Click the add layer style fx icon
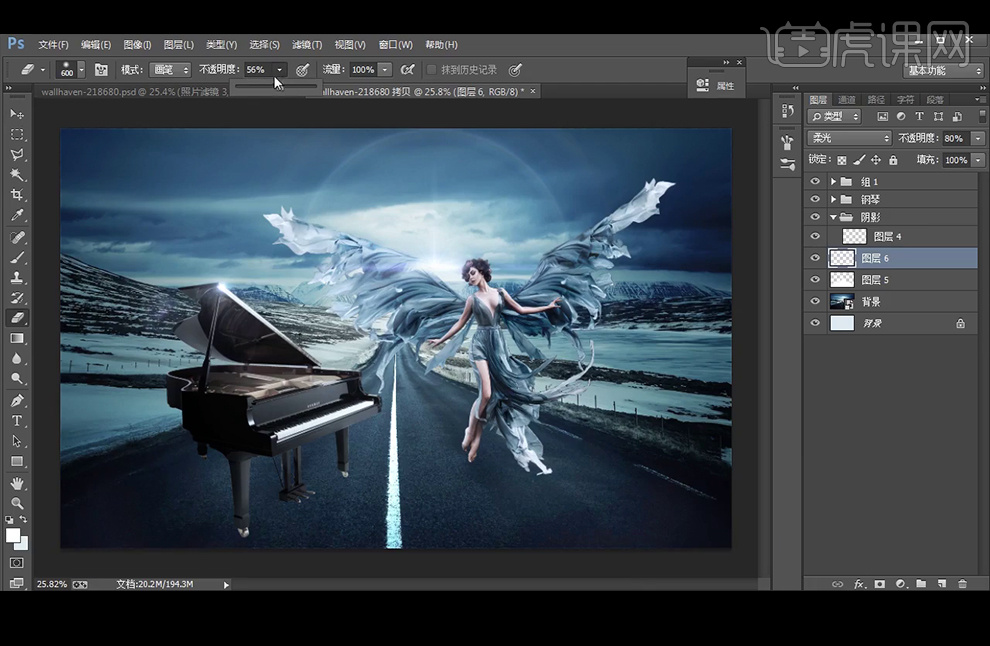This screenshot has width=990, height=646. 859,584
